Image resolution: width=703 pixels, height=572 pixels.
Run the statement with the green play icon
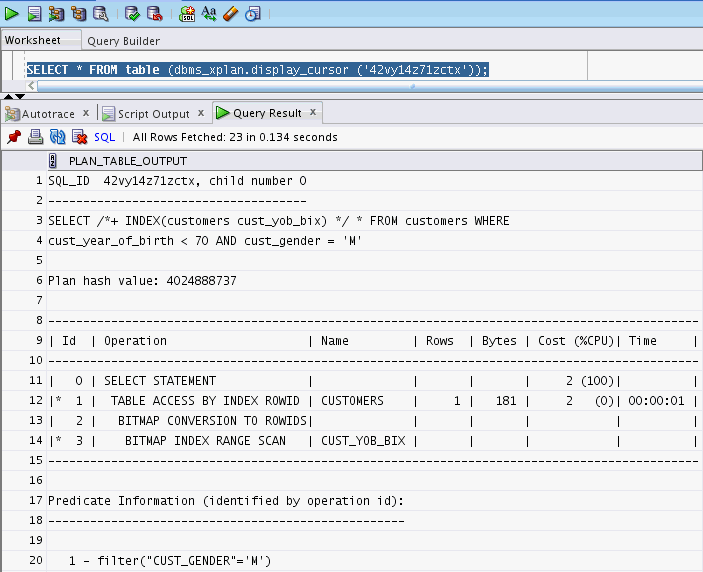(x=13, y=14)
